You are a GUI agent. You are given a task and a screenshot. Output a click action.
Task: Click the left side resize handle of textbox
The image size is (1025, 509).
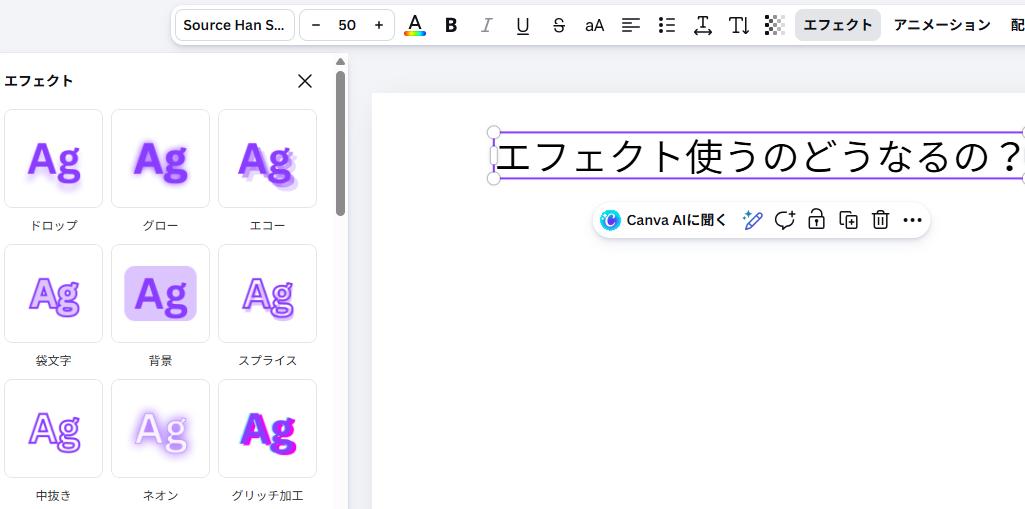click(x=494, y=156)
